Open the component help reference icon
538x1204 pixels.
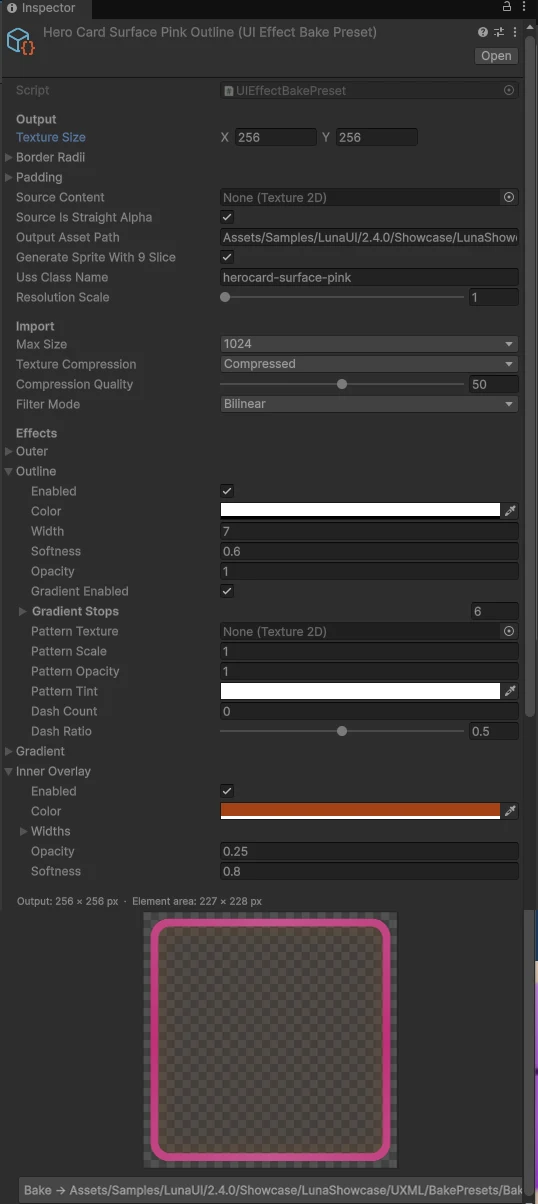pyautogui.click(x=484, y=32)
